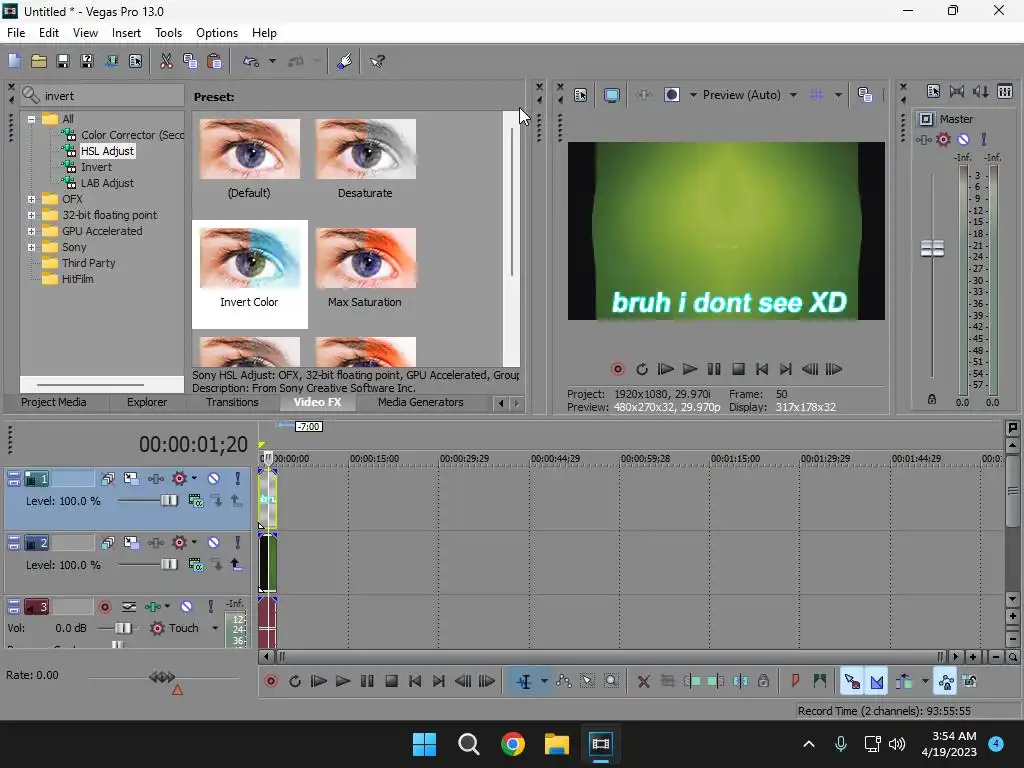The height and width of the screenshot is (768, 1024).
Task: Play from start in preview transport
Action: [665, 369]
